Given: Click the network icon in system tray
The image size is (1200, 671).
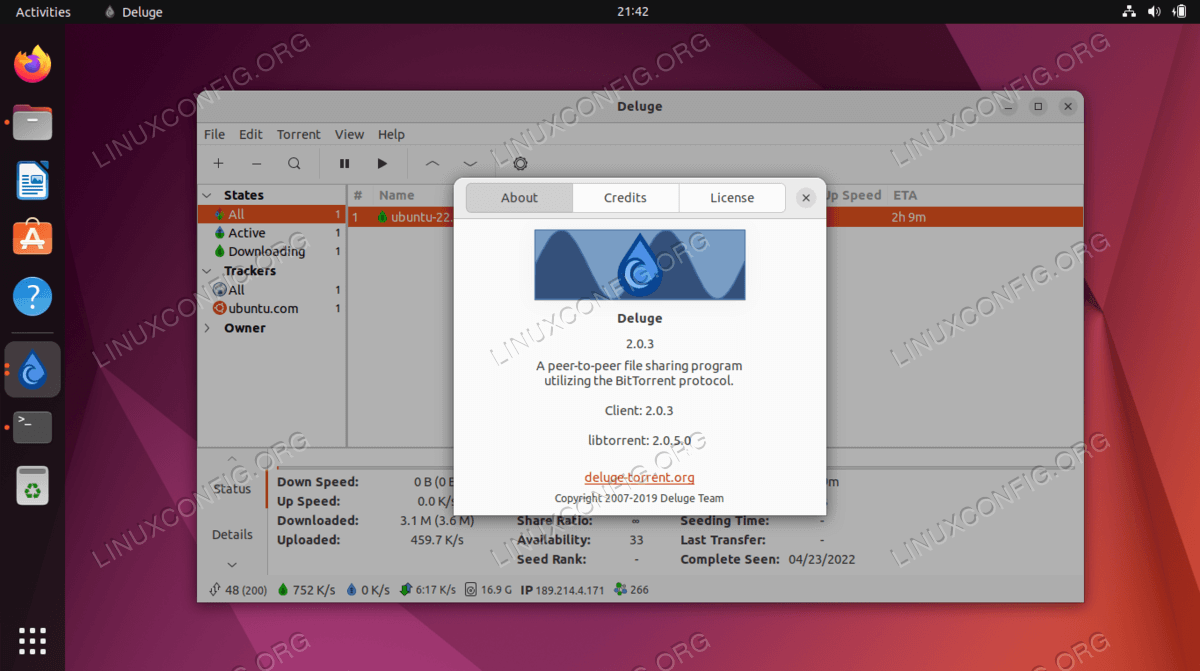Looking at the screenshot, I should [1129, 12].
